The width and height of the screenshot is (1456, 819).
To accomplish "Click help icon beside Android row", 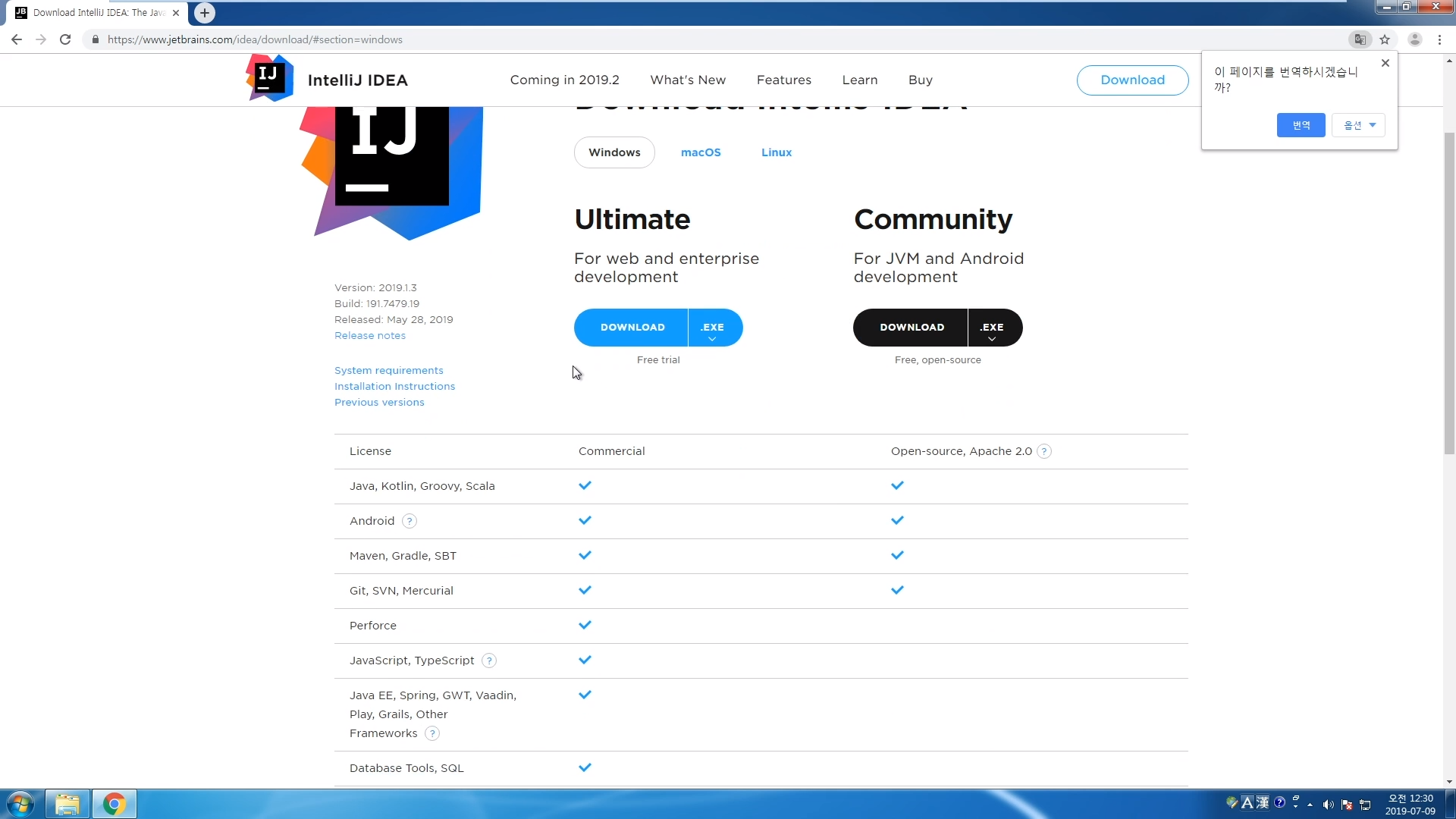I will point(409,521).
